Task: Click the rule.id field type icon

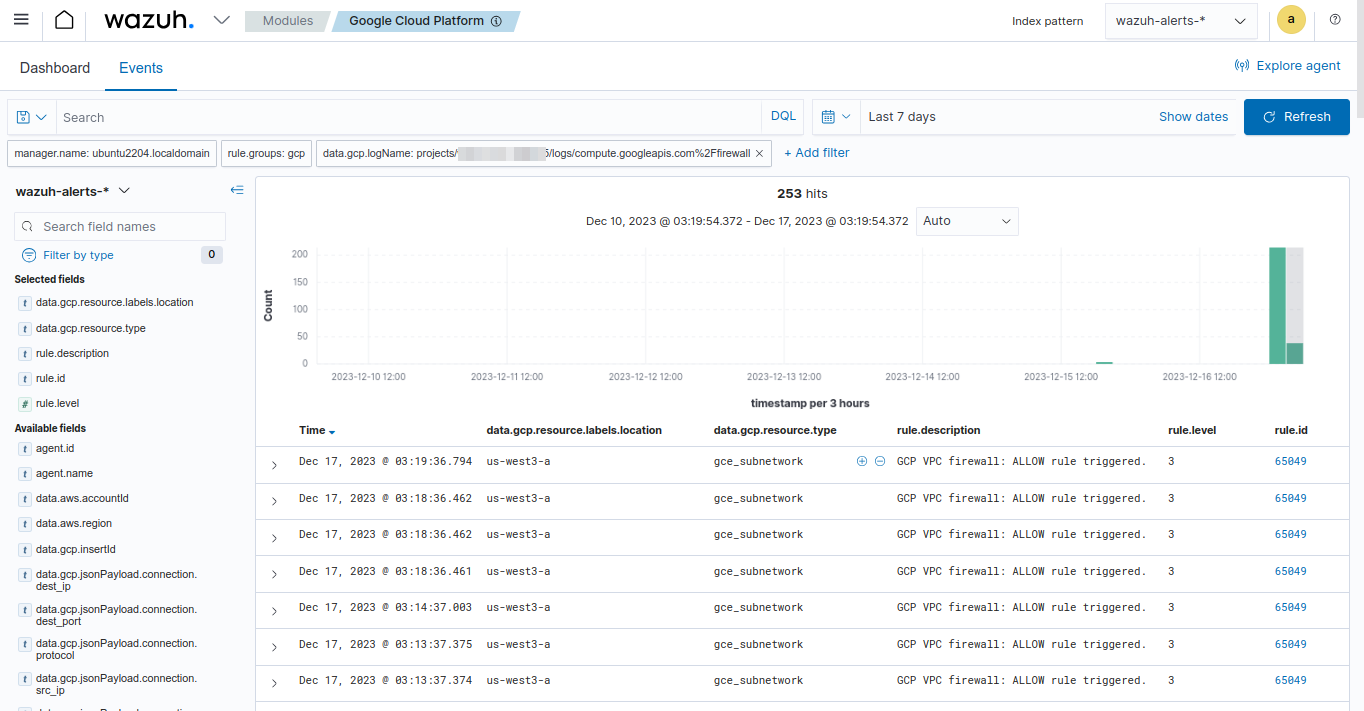Action: click(25, 379)
